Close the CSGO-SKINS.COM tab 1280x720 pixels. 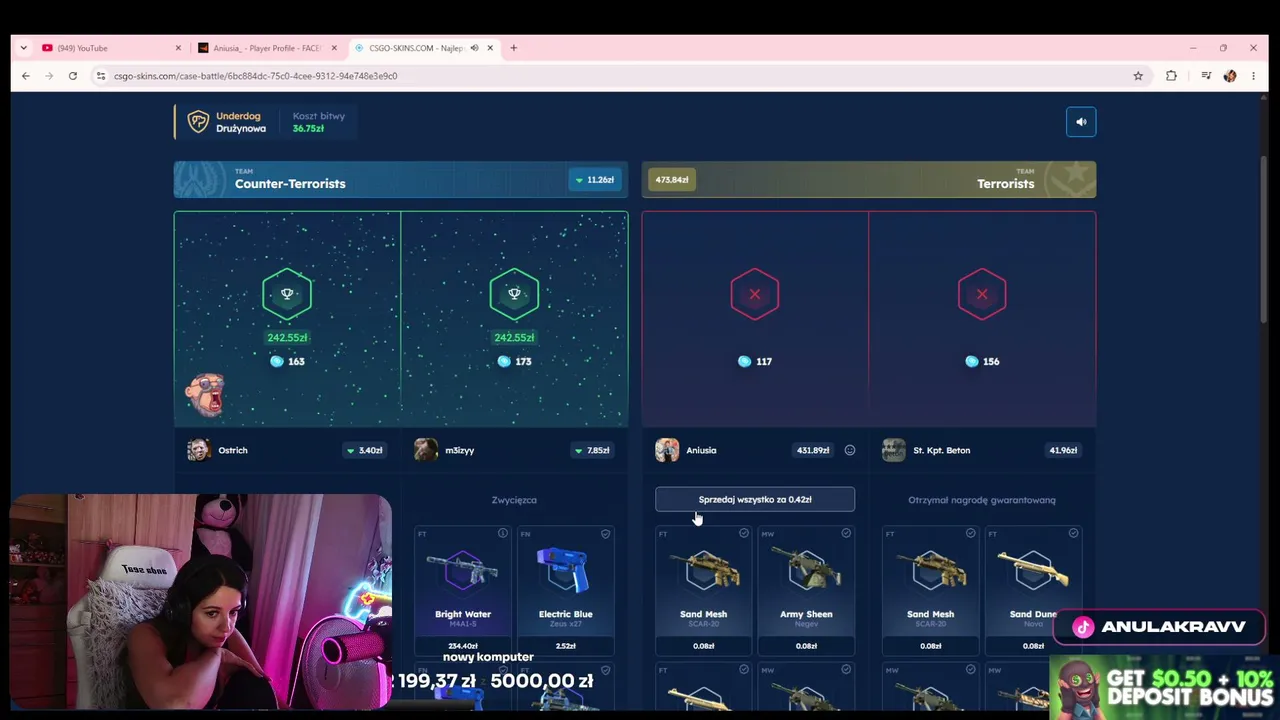pos(490,48)
